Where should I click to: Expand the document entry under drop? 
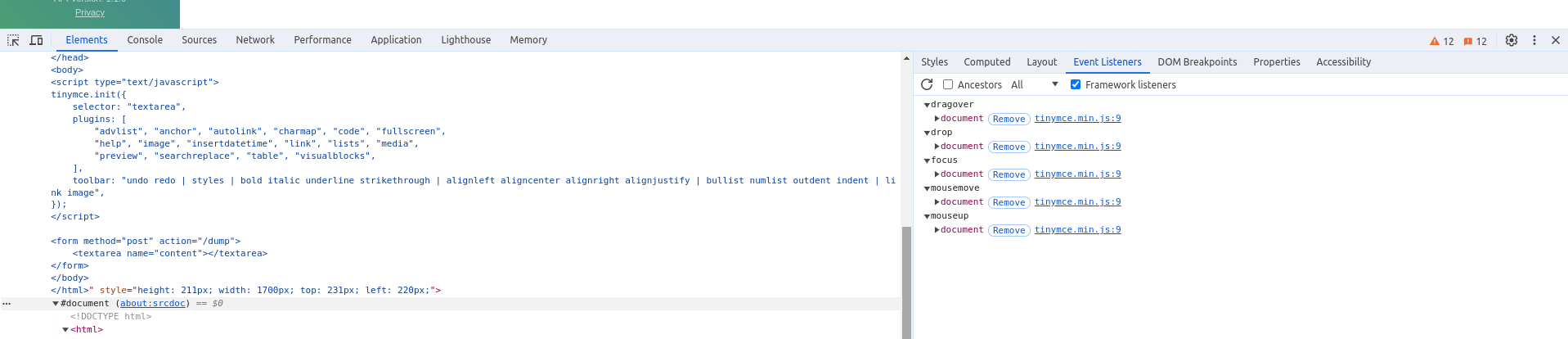[x=937, y=147]
